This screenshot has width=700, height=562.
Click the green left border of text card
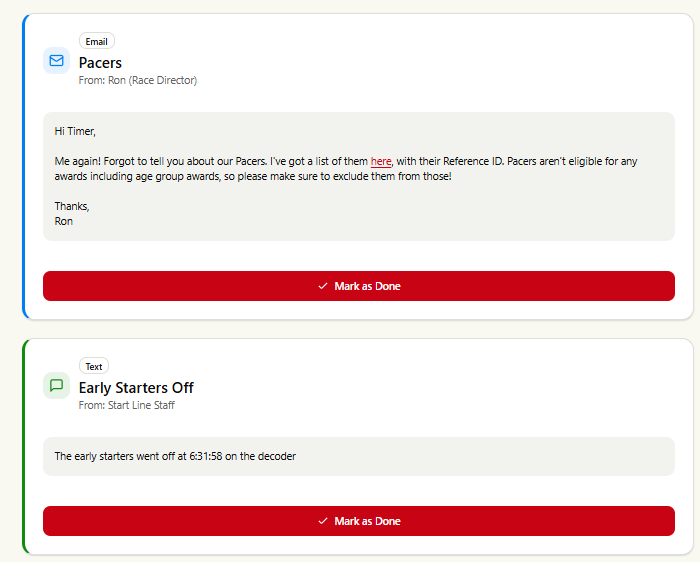[x=25, y=446]
